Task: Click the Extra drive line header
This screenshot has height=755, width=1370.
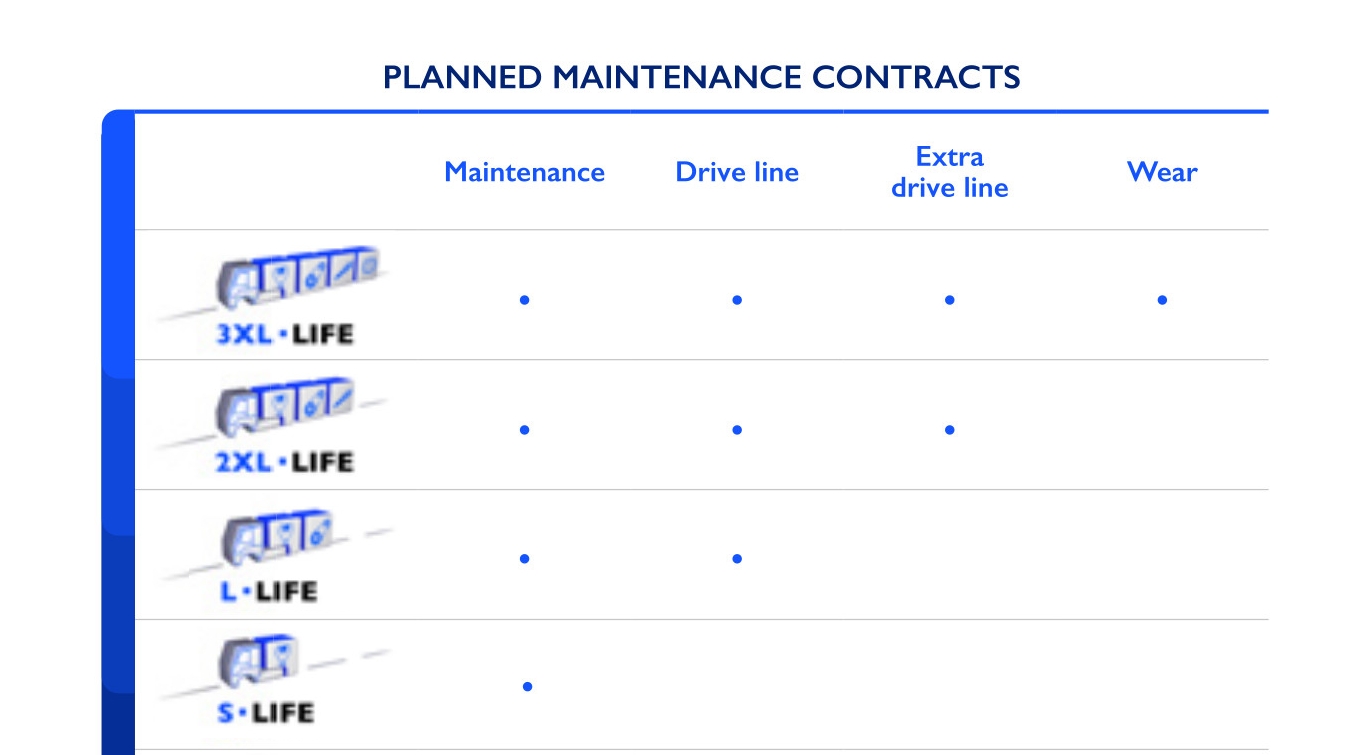Action: click(x=949, y=172)
